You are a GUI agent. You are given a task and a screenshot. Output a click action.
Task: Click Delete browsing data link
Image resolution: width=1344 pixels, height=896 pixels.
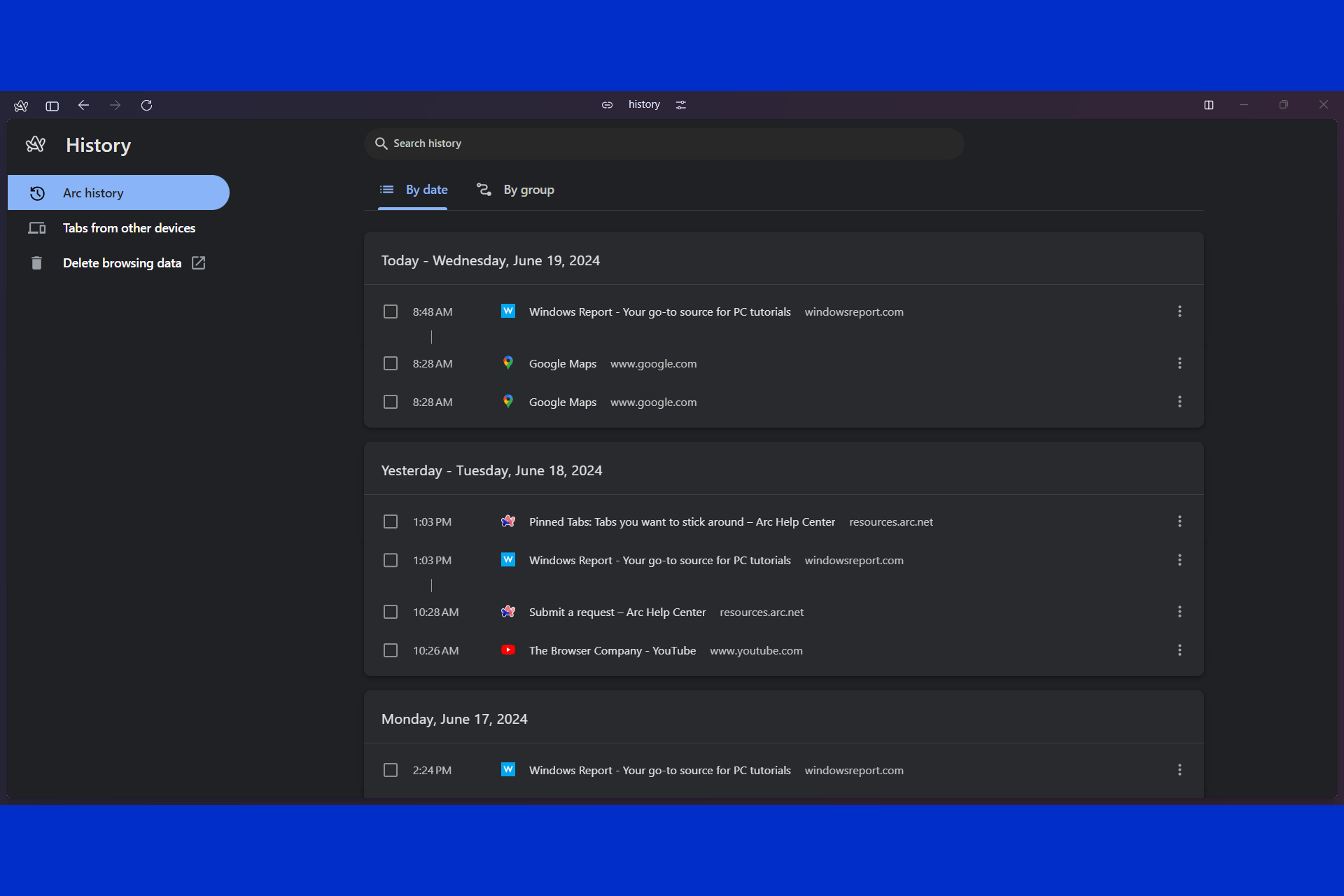tap(121, 263)
